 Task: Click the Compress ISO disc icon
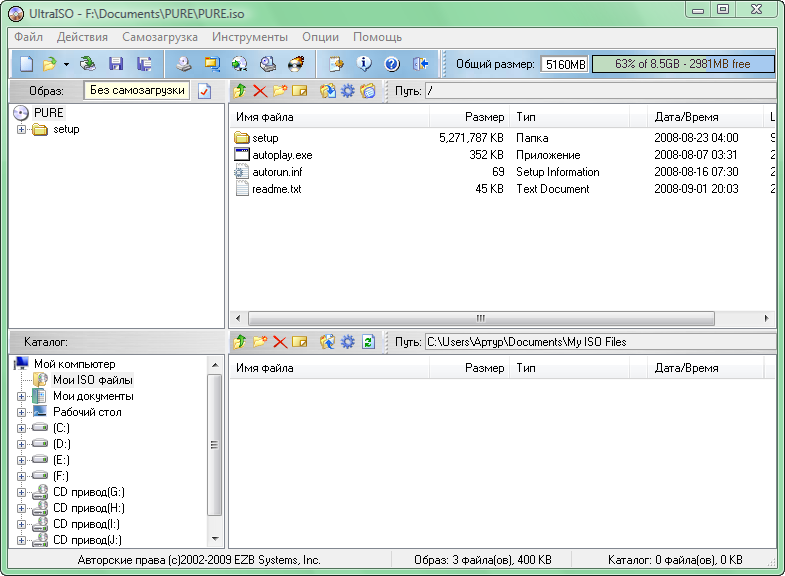tap(240, 64)
